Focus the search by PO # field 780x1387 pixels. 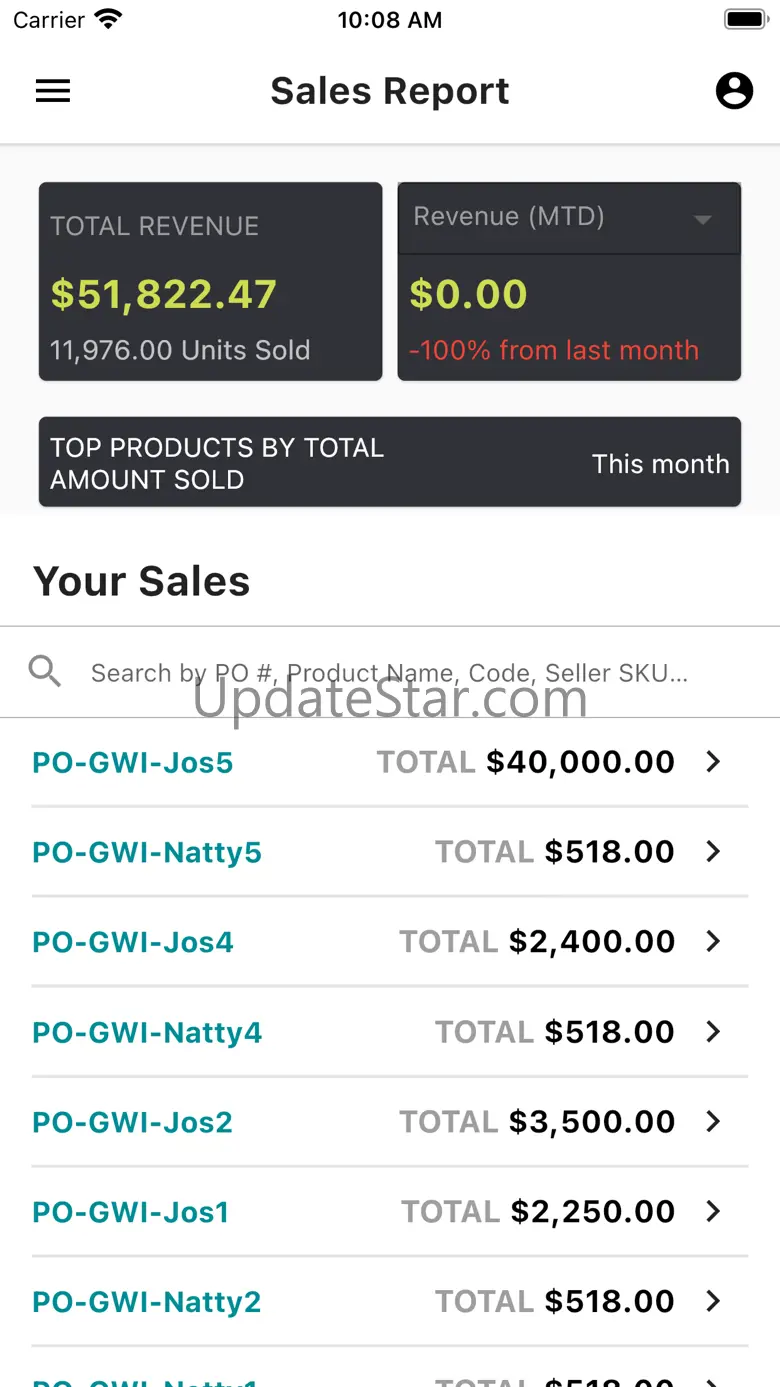tap(389, 673)
